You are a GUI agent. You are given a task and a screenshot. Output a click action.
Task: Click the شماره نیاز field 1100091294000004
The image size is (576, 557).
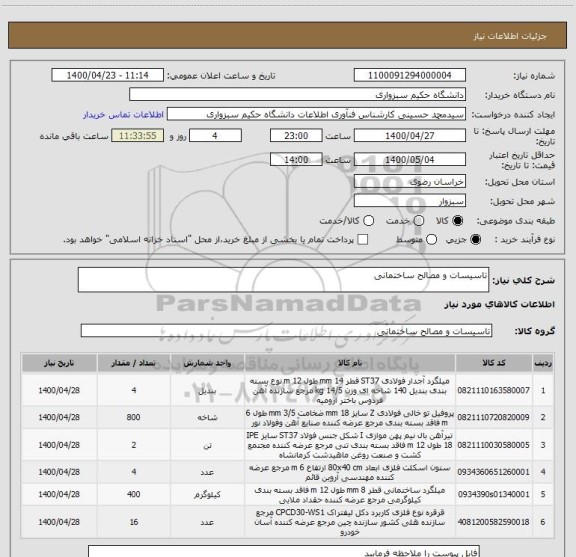[410, 75]
